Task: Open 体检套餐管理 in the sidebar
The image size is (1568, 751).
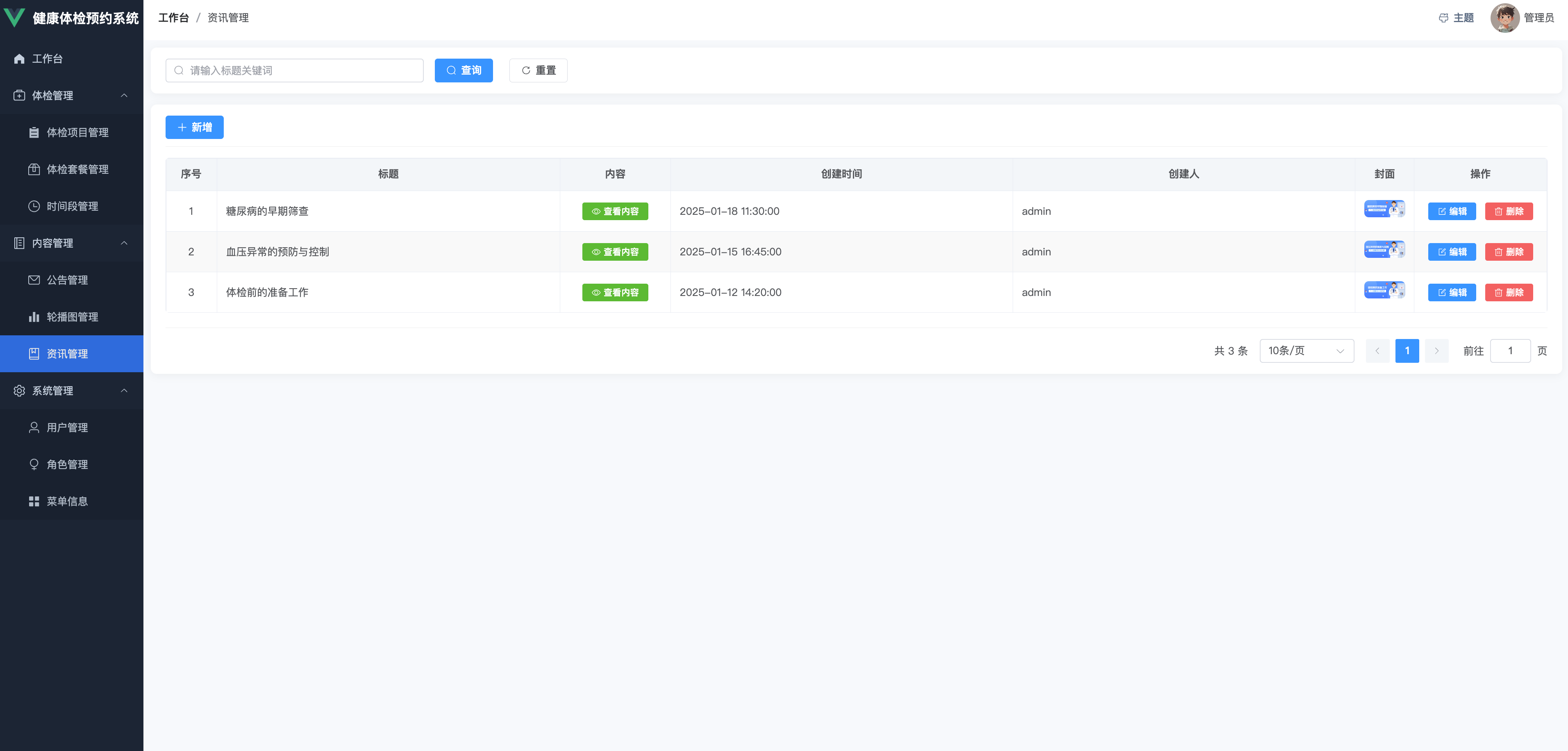Action: tap(77, 169)
